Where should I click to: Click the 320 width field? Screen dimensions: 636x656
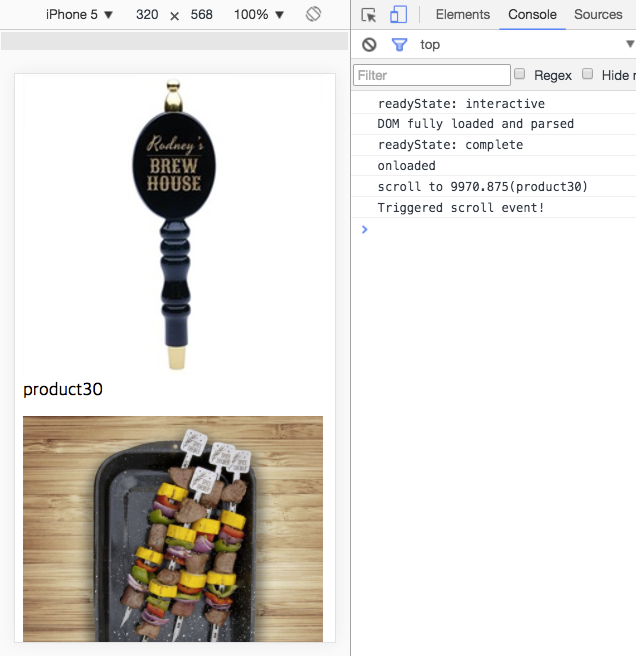click(x=147, y=15)
